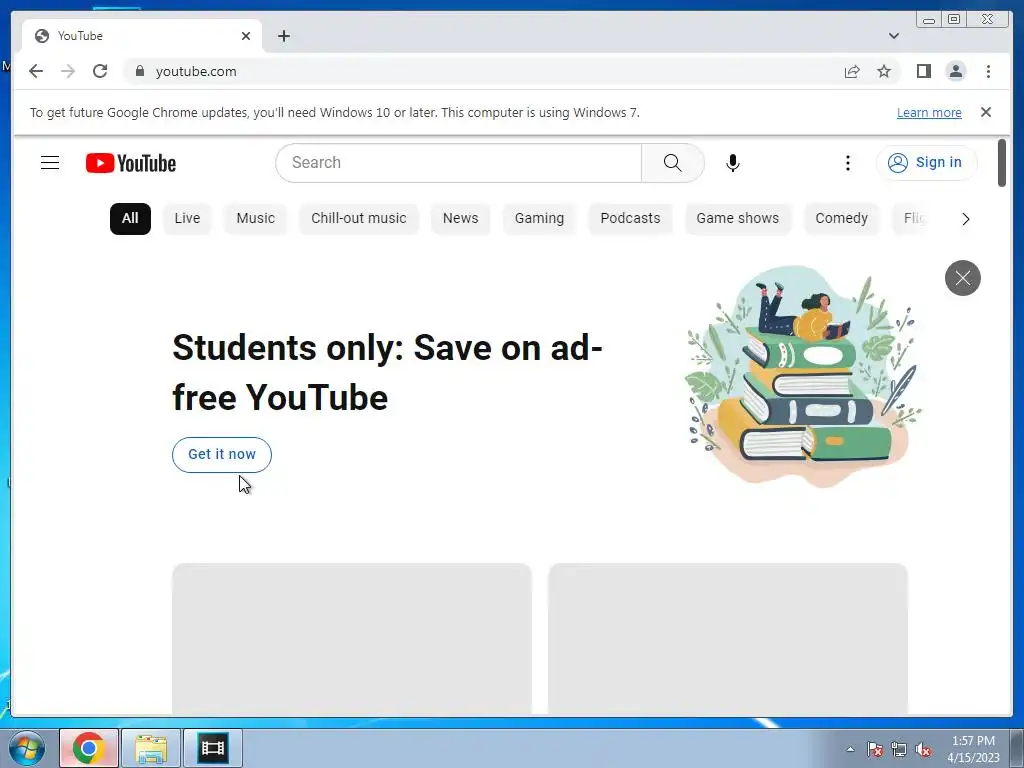
Task: Click the second loading video thumbnail
Action: [728, 639]
